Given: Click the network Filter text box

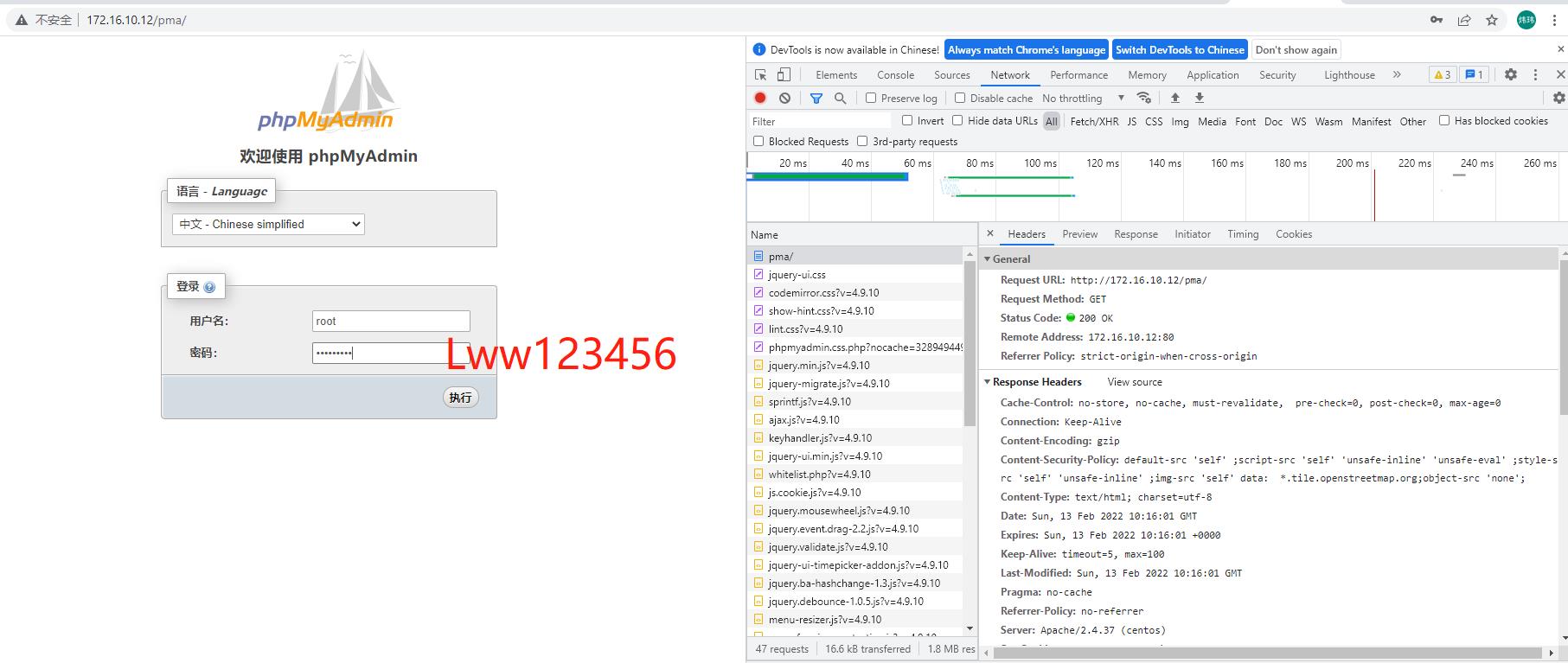Looking at the screenshot, I should tap(820, 122).
